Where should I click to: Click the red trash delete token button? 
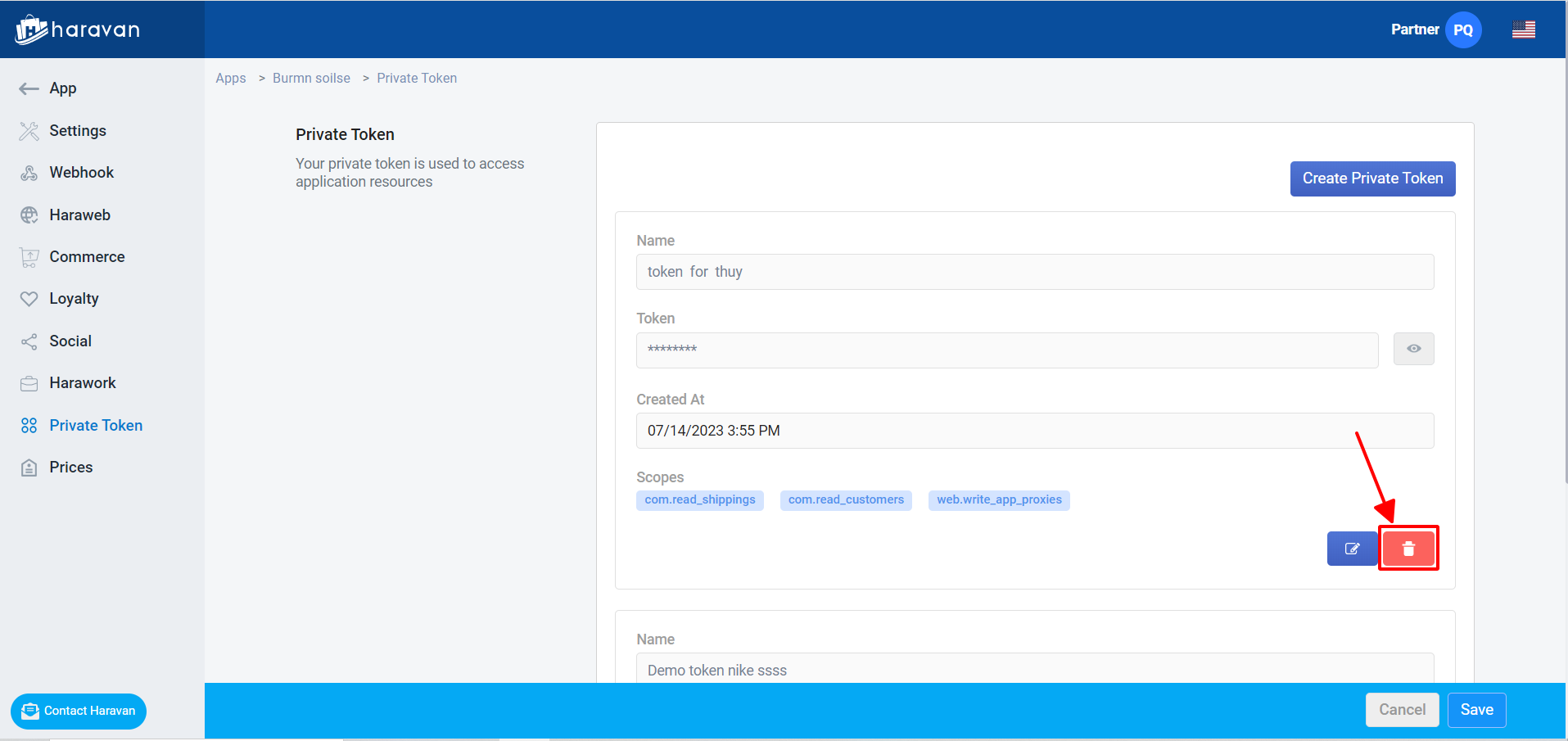click(1408, 549)
